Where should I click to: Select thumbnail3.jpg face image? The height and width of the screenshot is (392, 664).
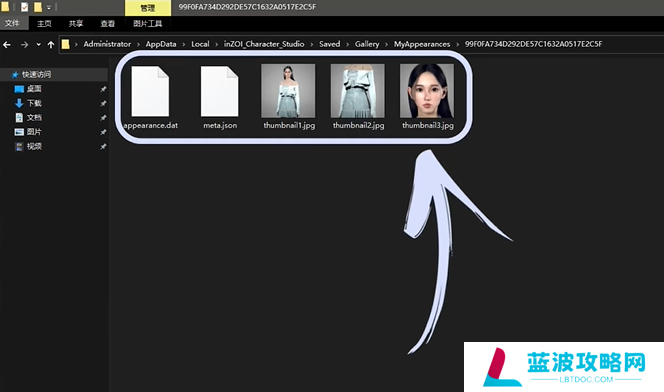pyautogui.click(x=427, y=97)
